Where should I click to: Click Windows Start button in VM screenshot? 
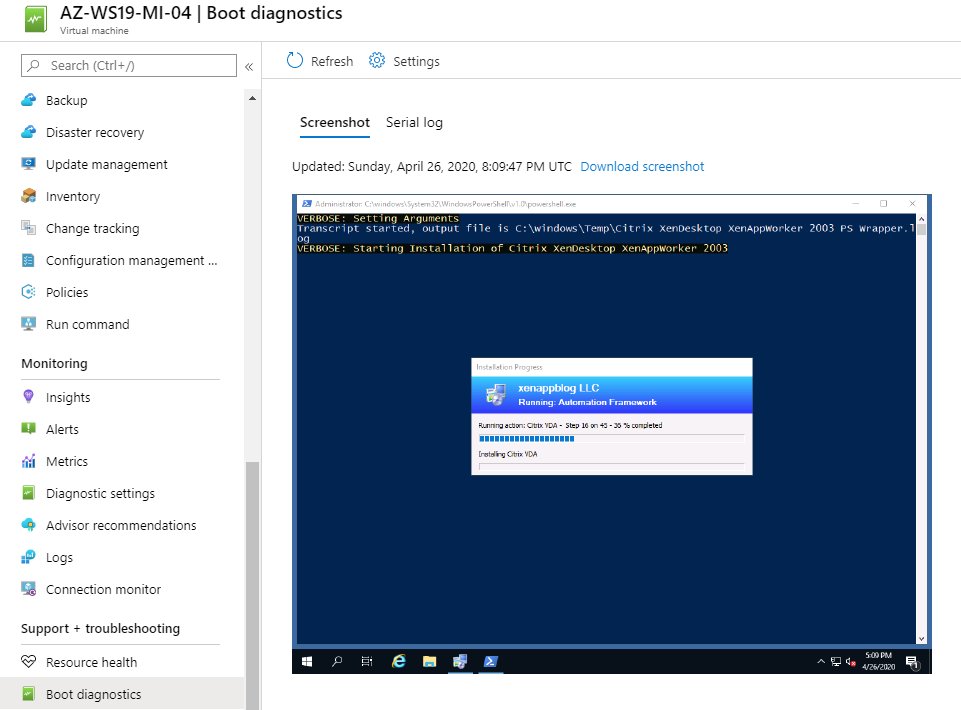307,662
